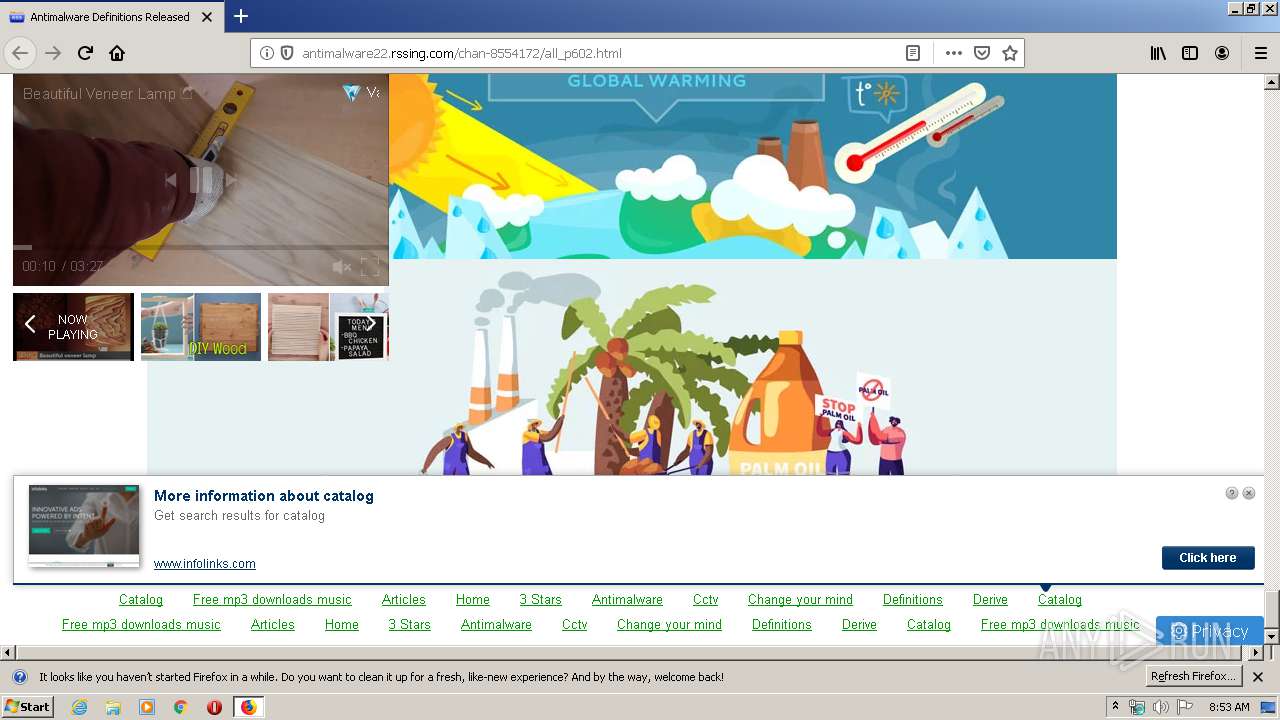Viewport: 1280px width, 720px height.
Task: Enter fullscreen on the video player
Action: [370, 267]
